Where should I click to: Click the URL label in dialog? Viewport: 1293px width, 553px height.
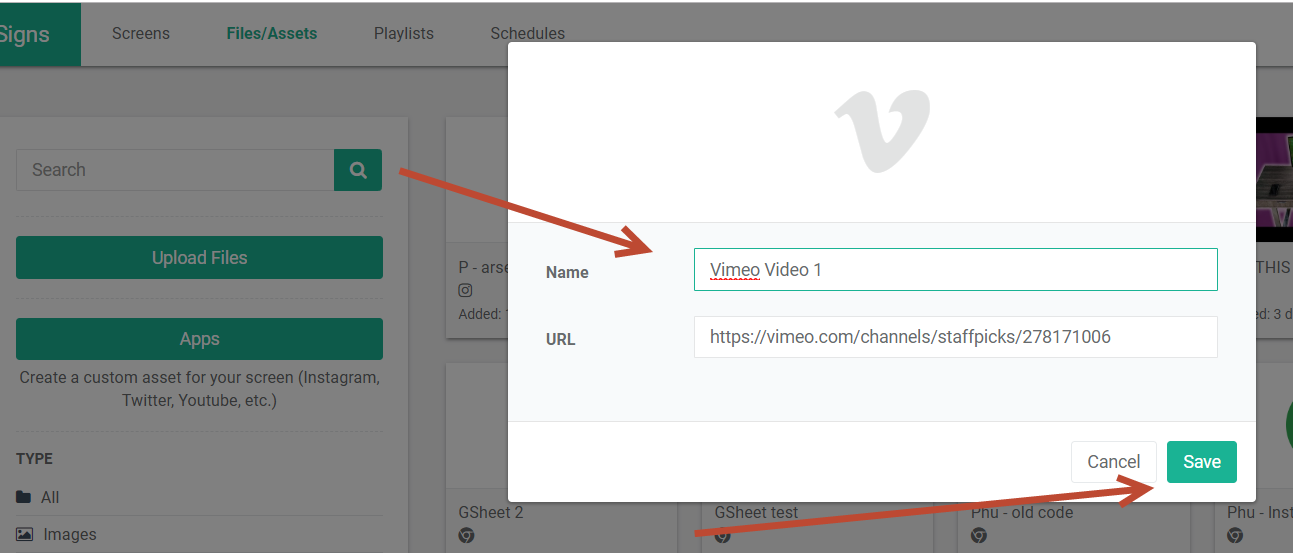pos(560,339)
